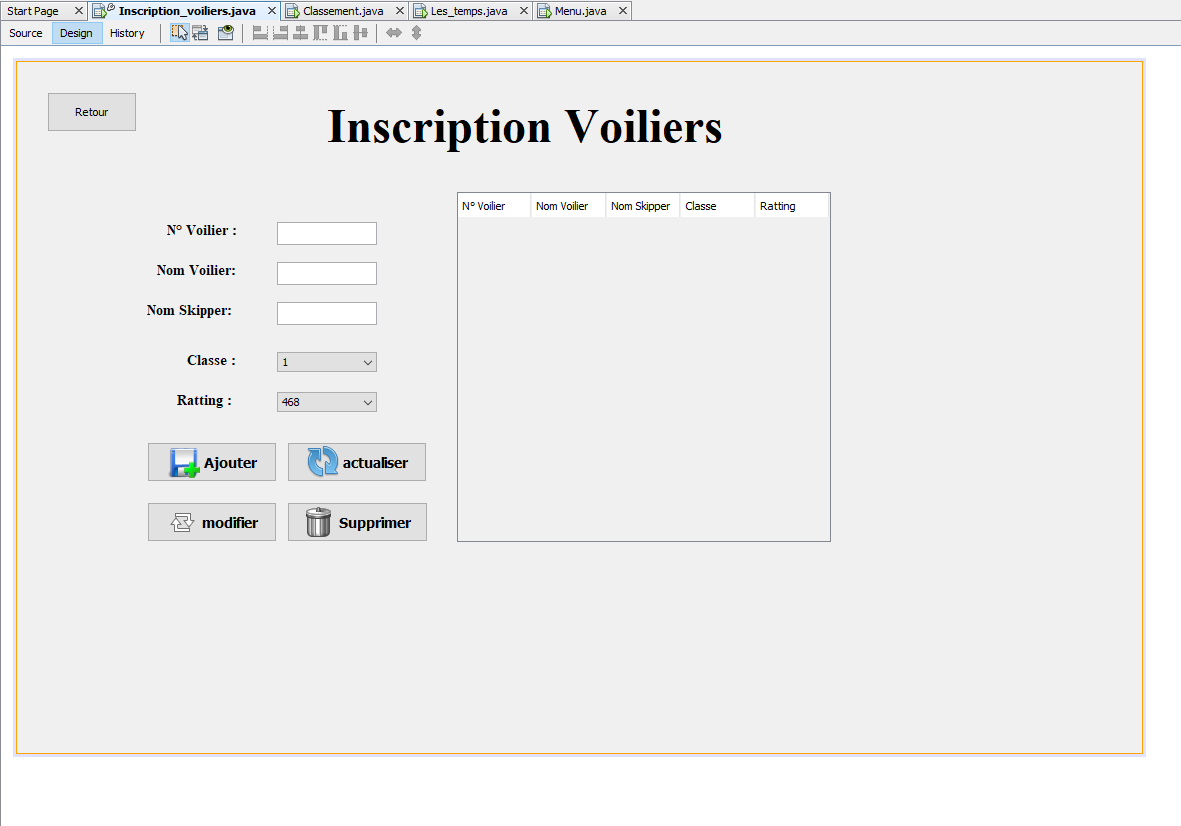Click the horizontal resizability arrow icon
1181x826 pixels.
[x=394, y=33]
